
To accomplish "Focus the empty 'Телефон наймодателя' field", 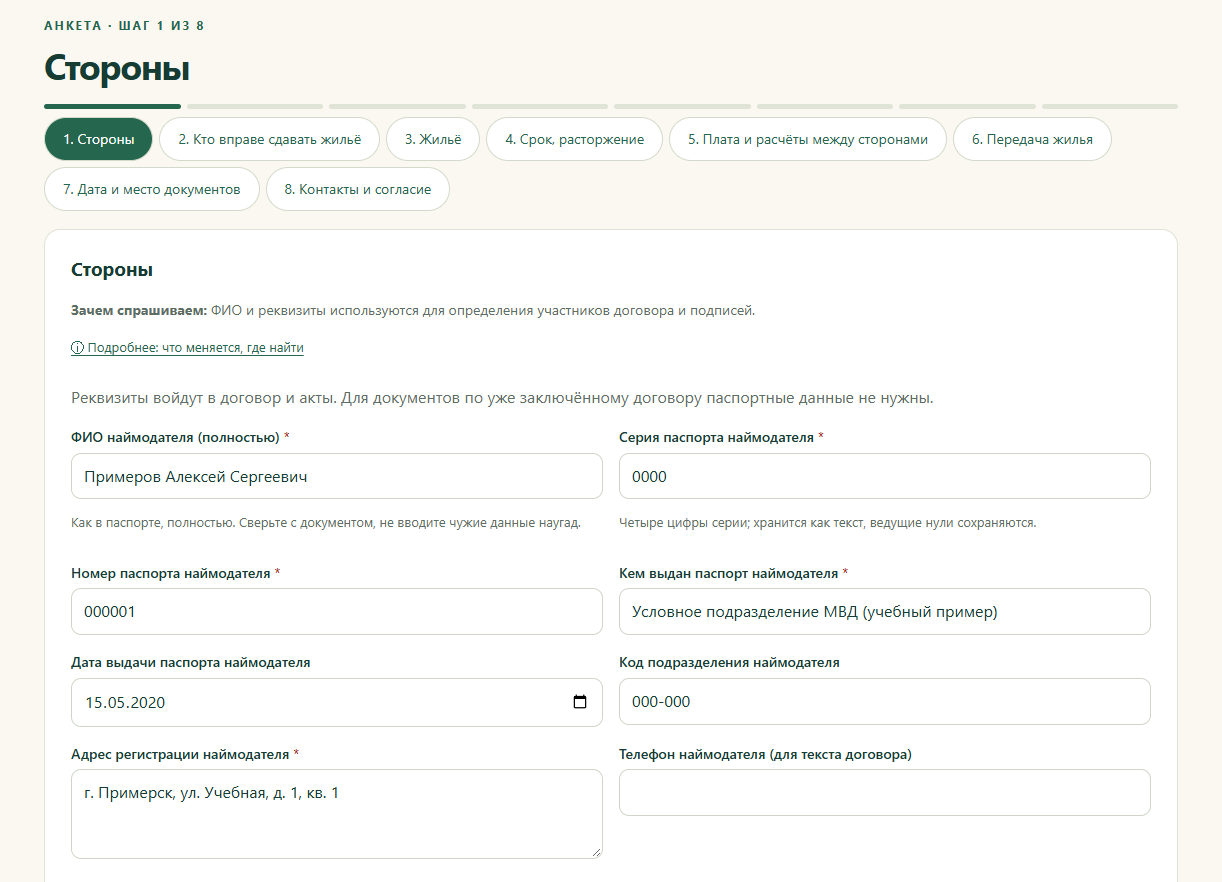I will click(885, 792).
